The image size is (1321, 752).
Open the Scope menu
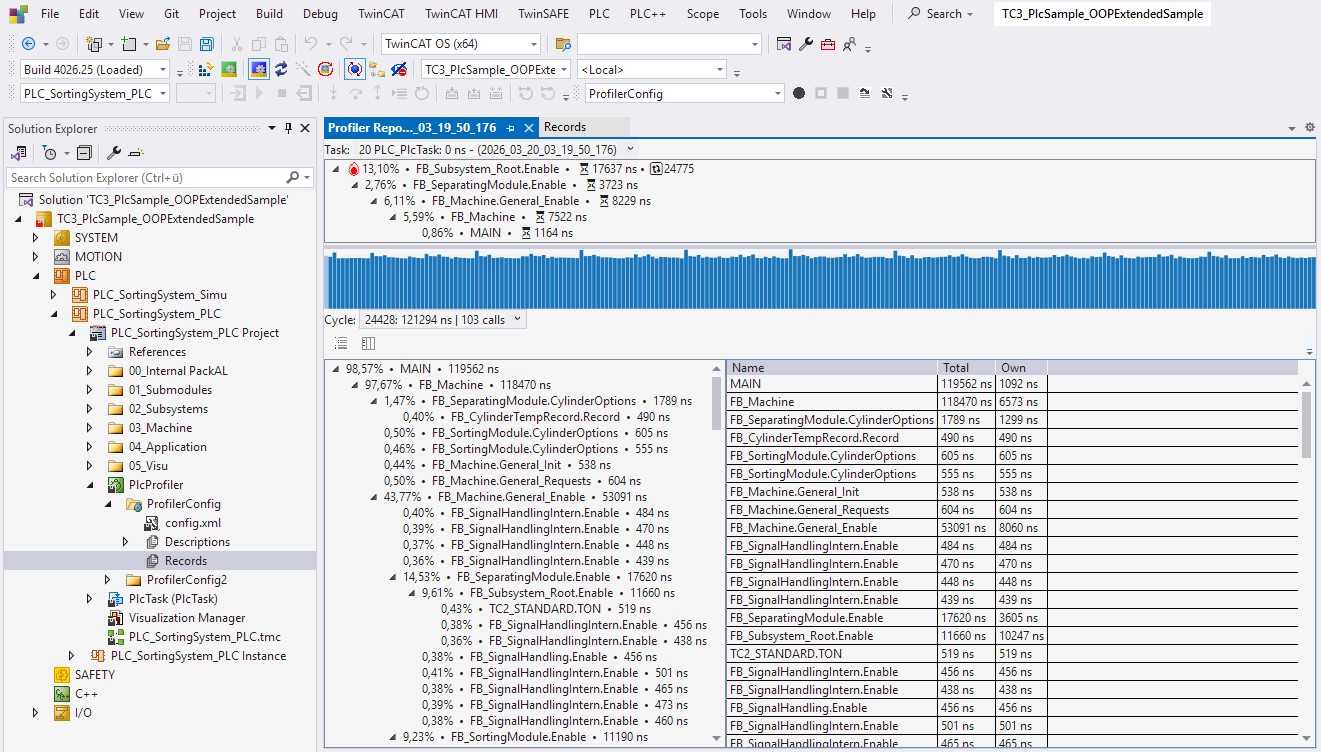(x=703, y=14)
